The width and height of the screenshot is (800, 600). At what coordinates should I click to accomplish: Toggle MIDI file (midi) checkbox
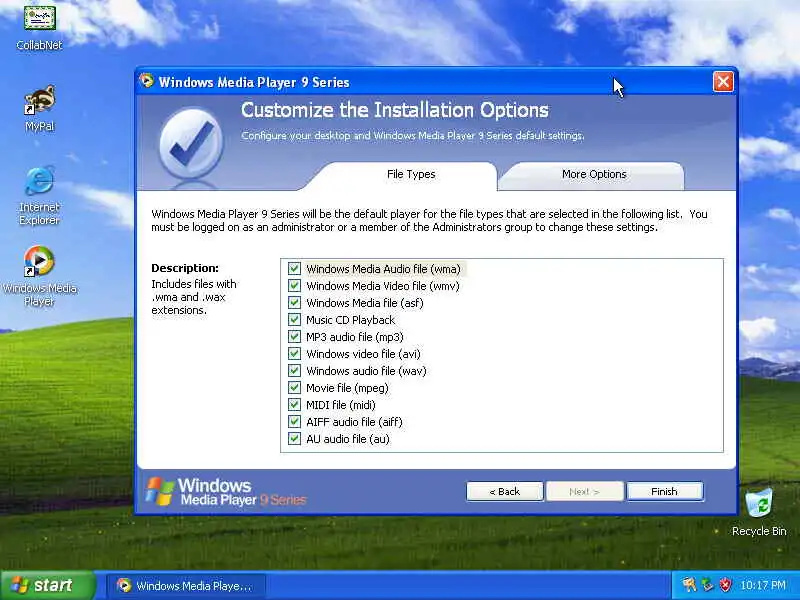[x=294, y=405]
